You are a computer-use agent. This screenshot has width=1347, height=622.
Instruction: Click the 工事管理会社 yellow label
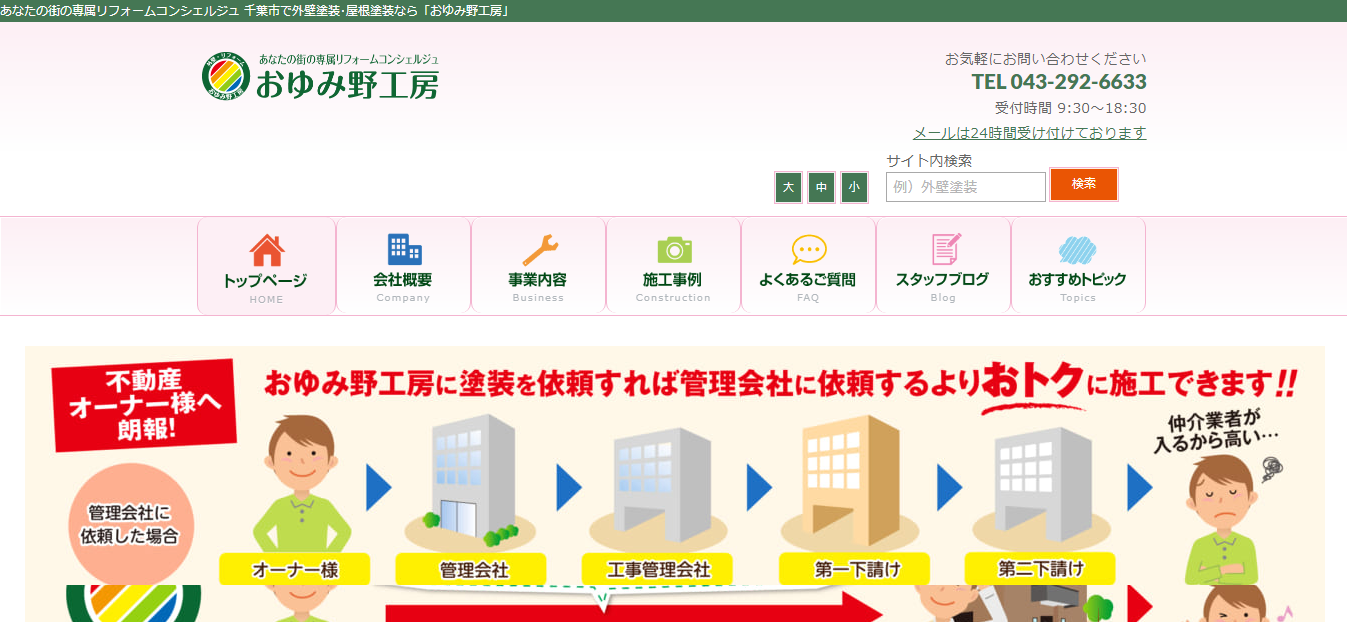click(659, 570)
